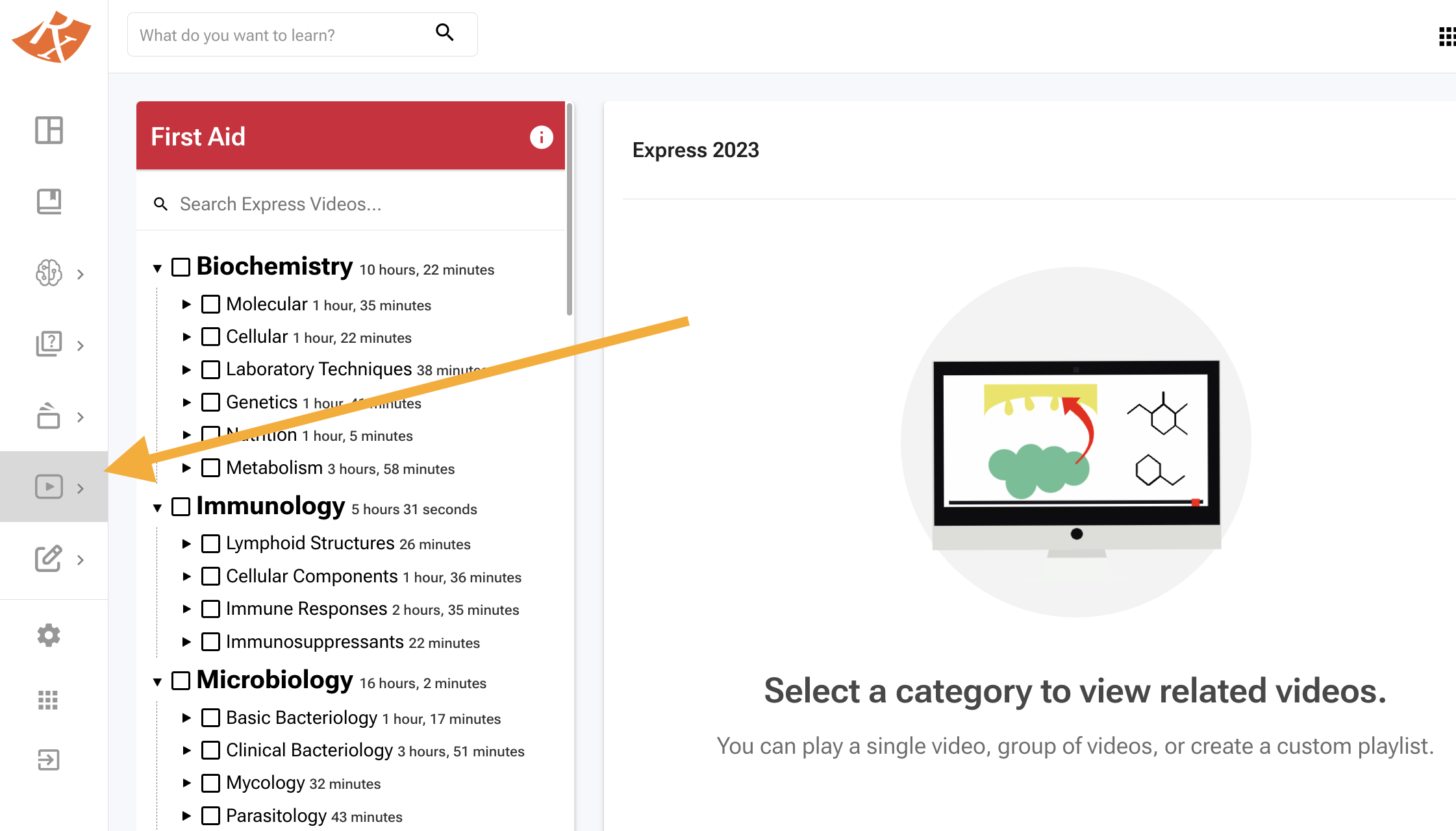This screenshot has height=831, width=1456.
Task: Check the Molecular checkbox
Action: click(211, 304)
